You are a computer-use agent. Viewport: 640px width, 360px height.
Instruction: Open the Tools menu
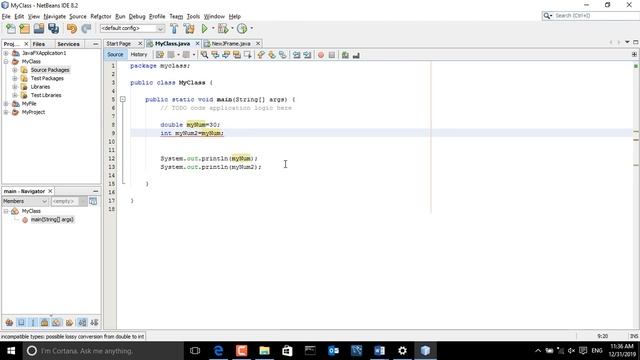point(193,16)
